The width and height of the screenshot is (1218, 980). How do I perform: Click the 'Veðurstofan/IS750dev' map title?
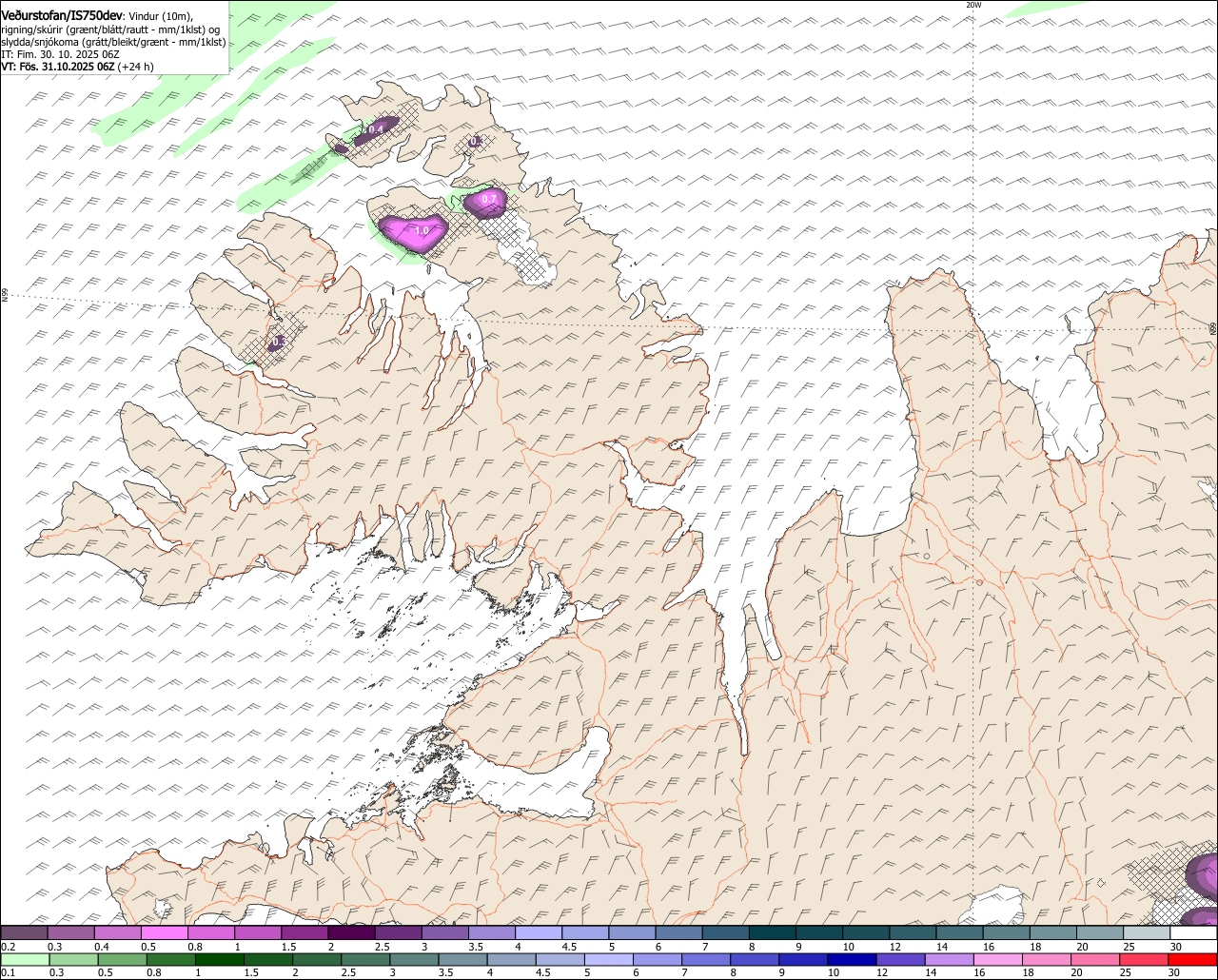[x=62, y=15]
